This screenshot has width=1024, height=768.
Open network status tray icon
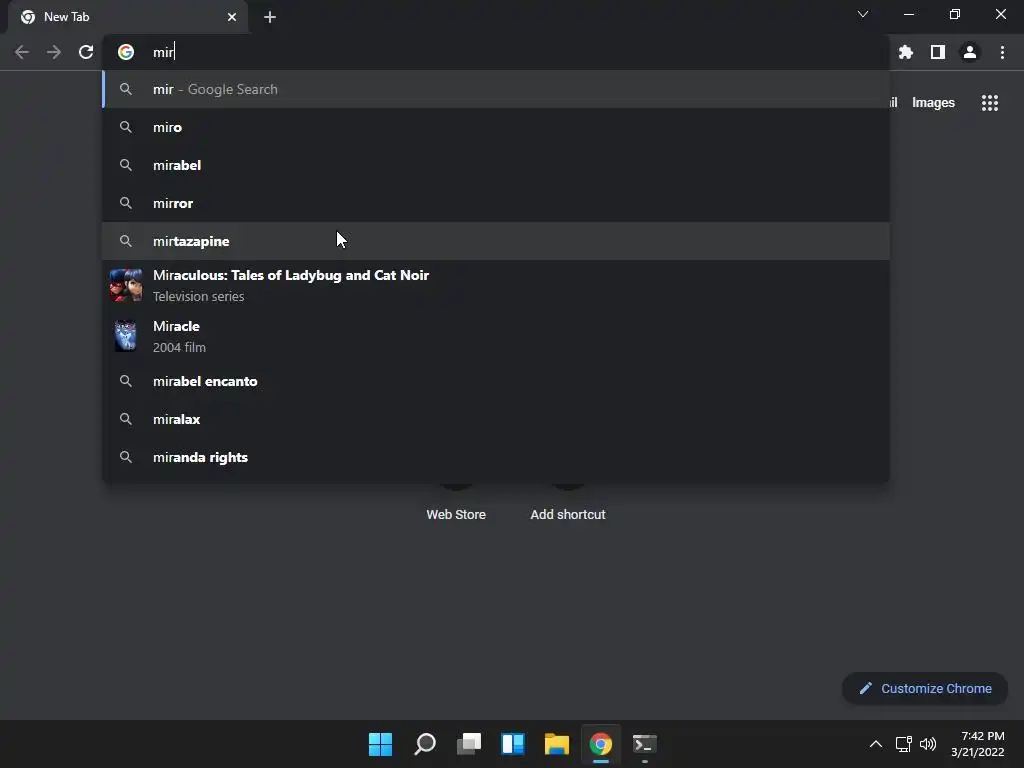[903, 744]
